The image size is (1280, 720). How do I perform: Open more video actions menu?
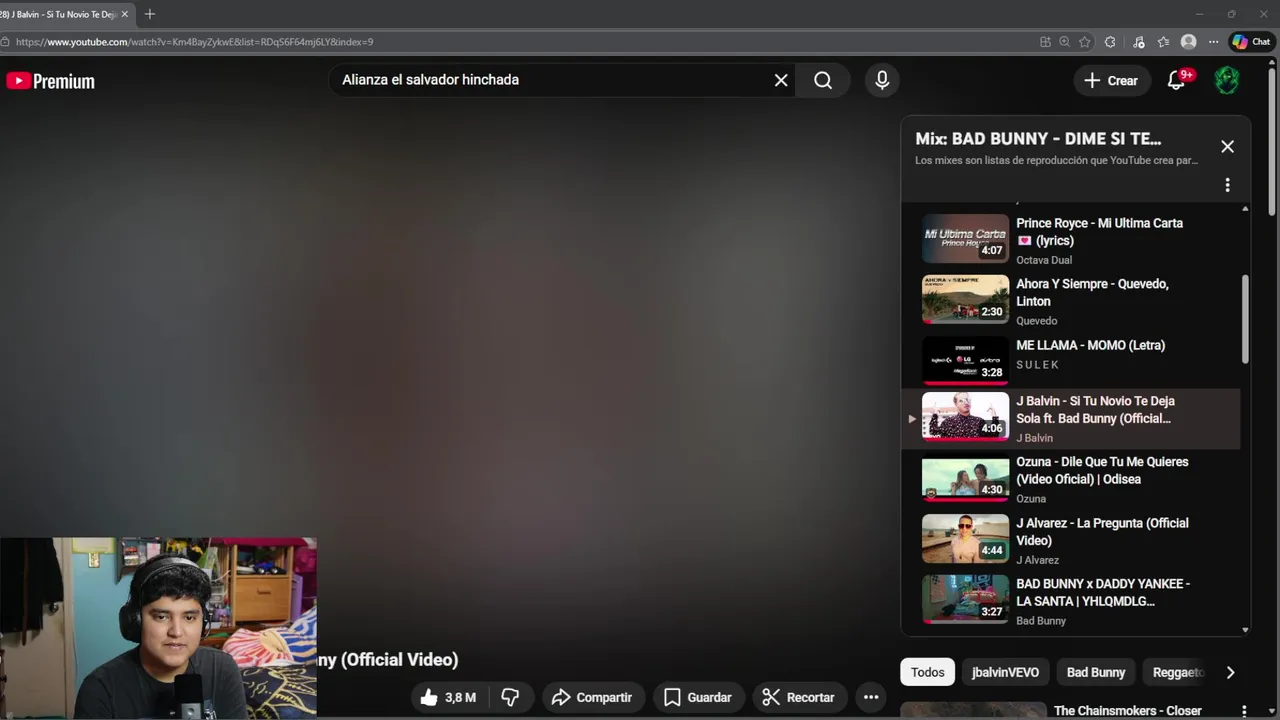(x=871, y=697)
